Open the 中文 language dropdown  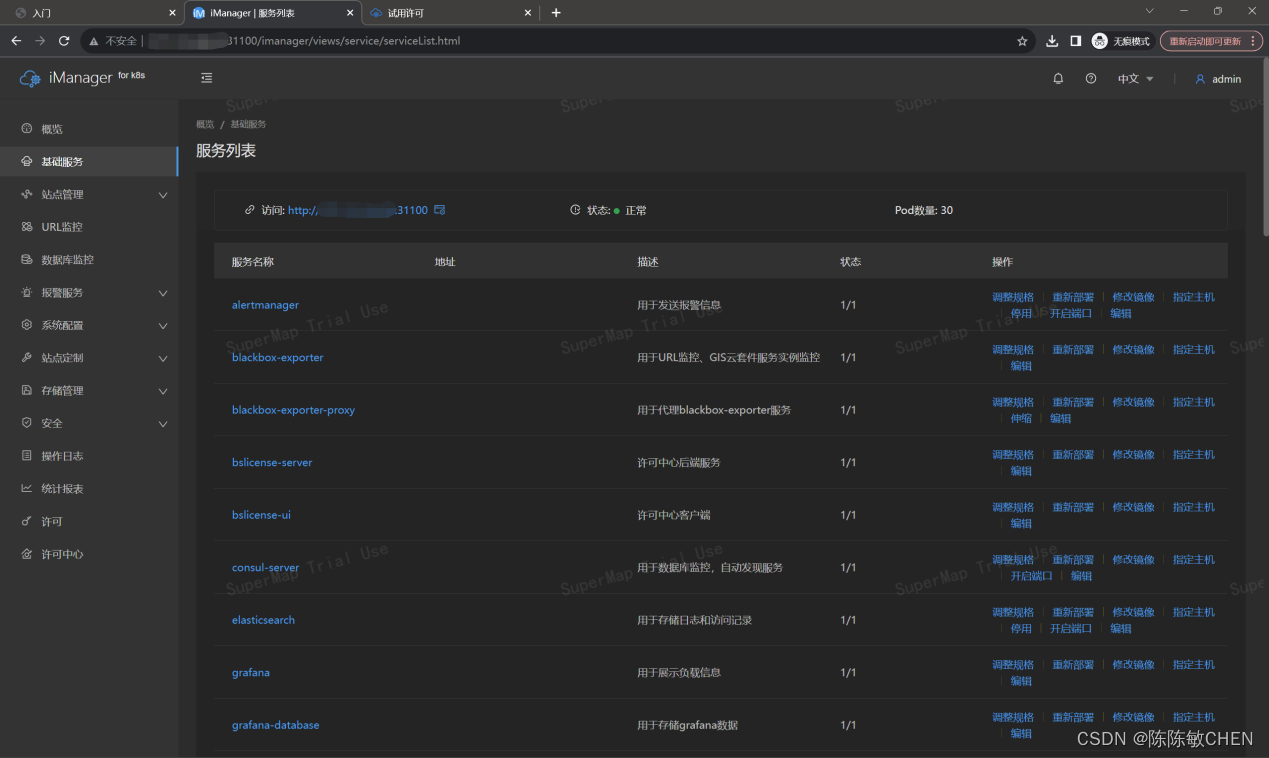[1136, 79]
